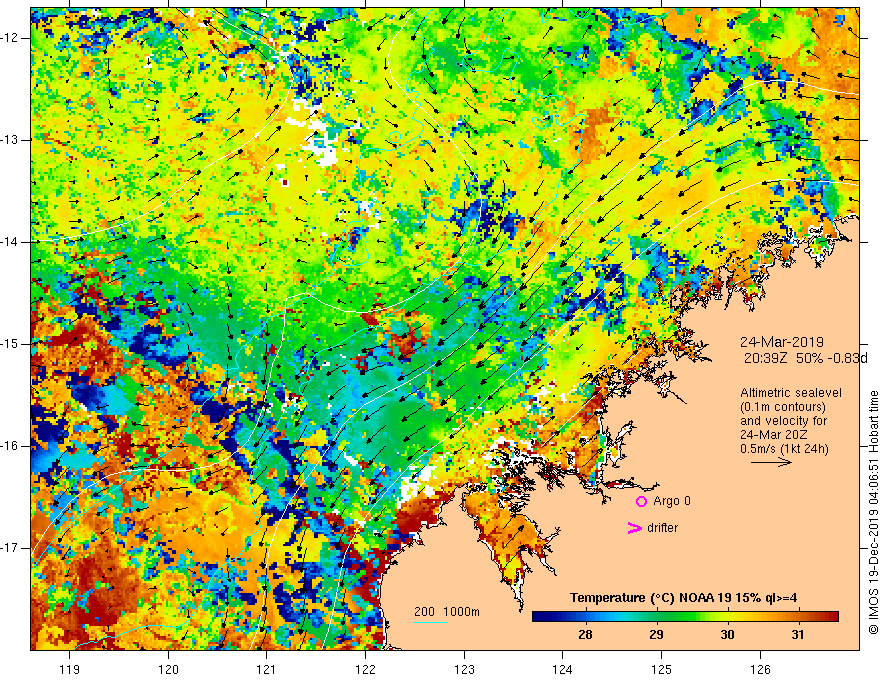Click the longitude axis label 121
Image resolution: width=880 pixels, height=680 pixels.
click(x=267, y=669)
